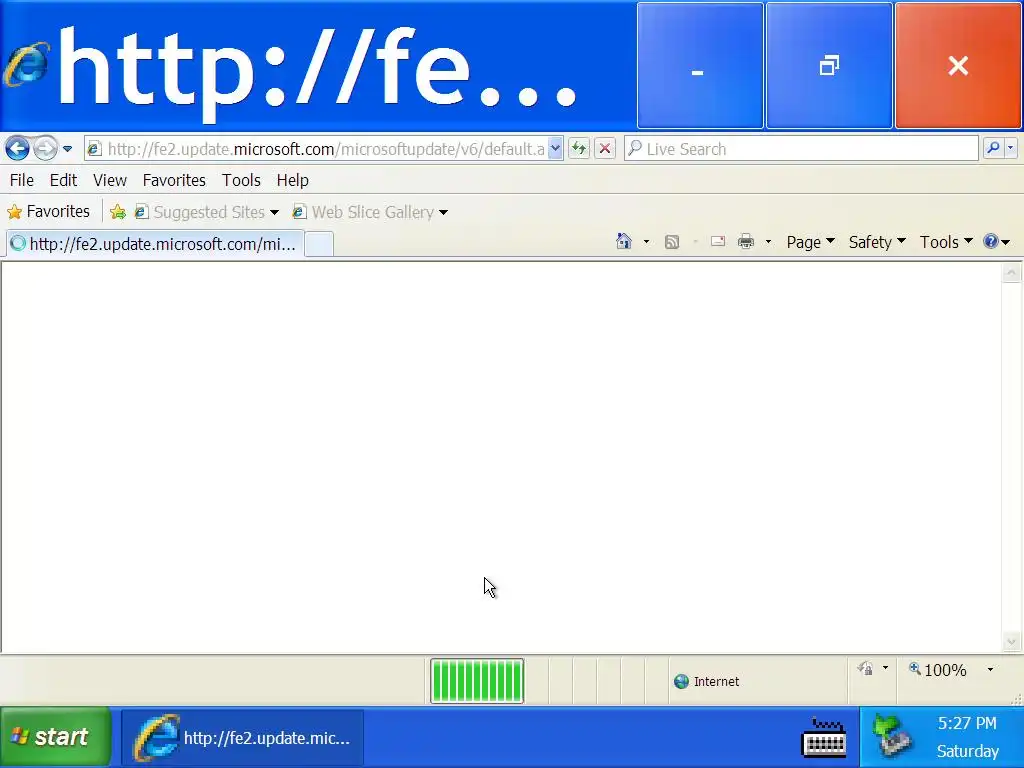This screenshot has width=1024, height=768.
Task: Click the Internet zone status text
Action: (716, 682)
